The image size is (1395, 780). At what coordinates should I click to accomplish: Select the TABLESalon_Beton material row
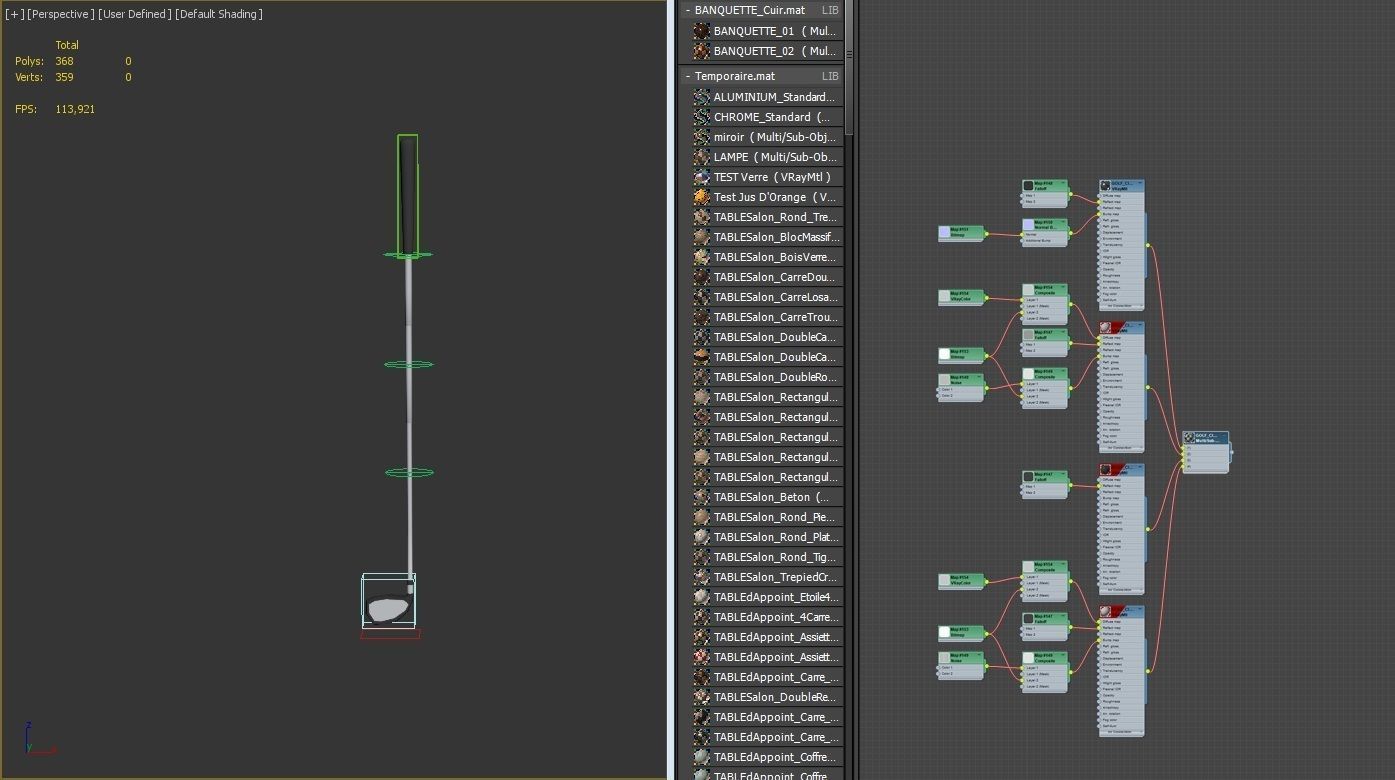(x=766, y=497)
